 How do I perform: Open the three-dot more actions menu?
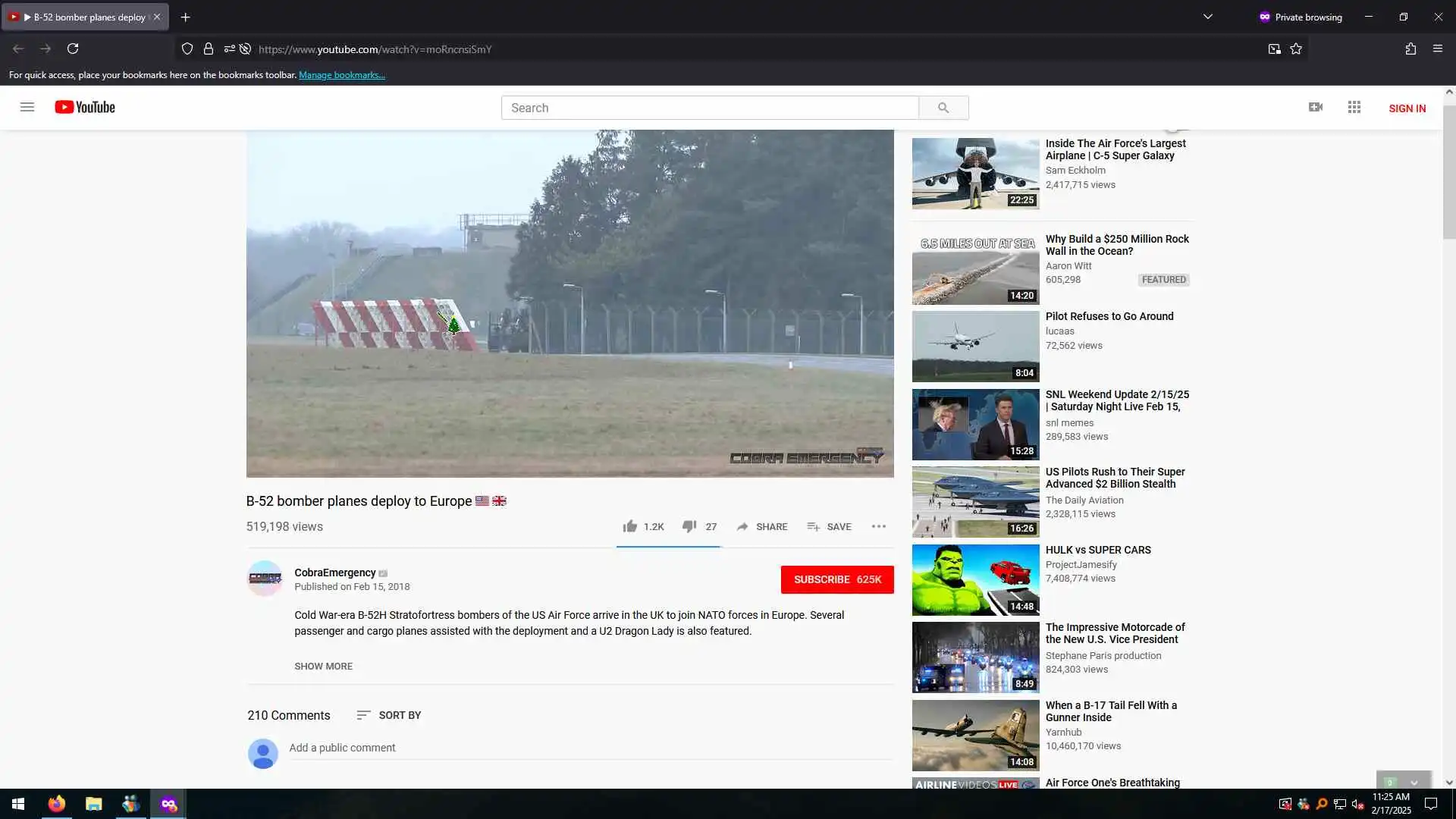878,526
